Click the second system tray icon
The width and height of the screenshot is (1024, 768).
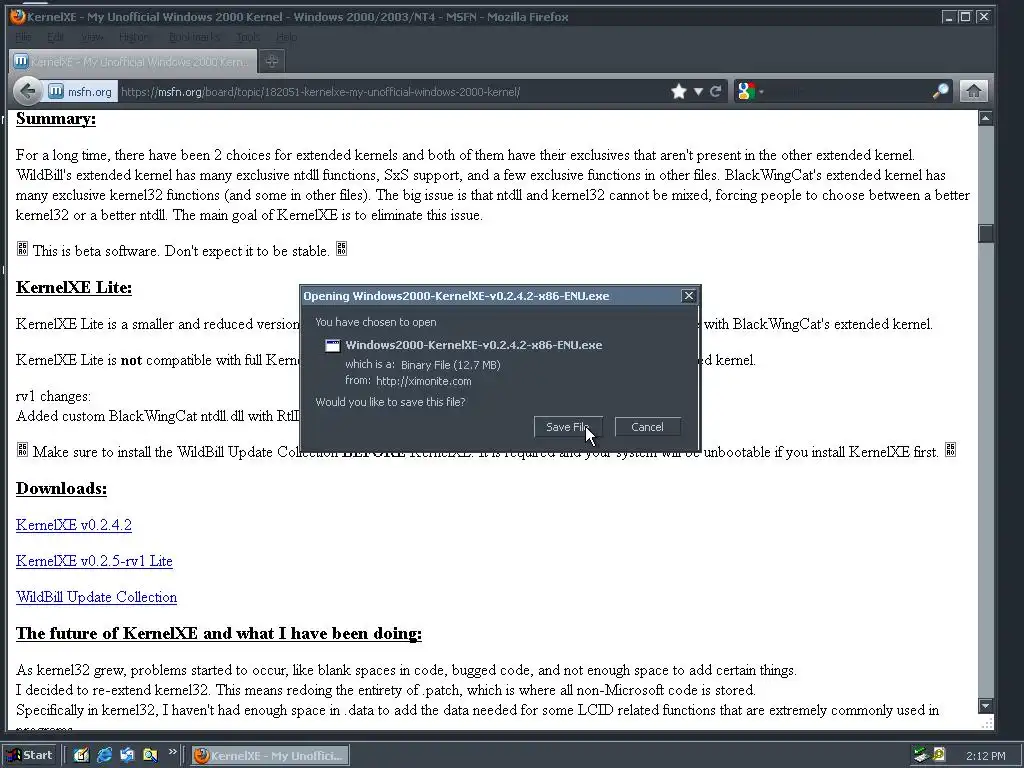(x=939, y=755)
